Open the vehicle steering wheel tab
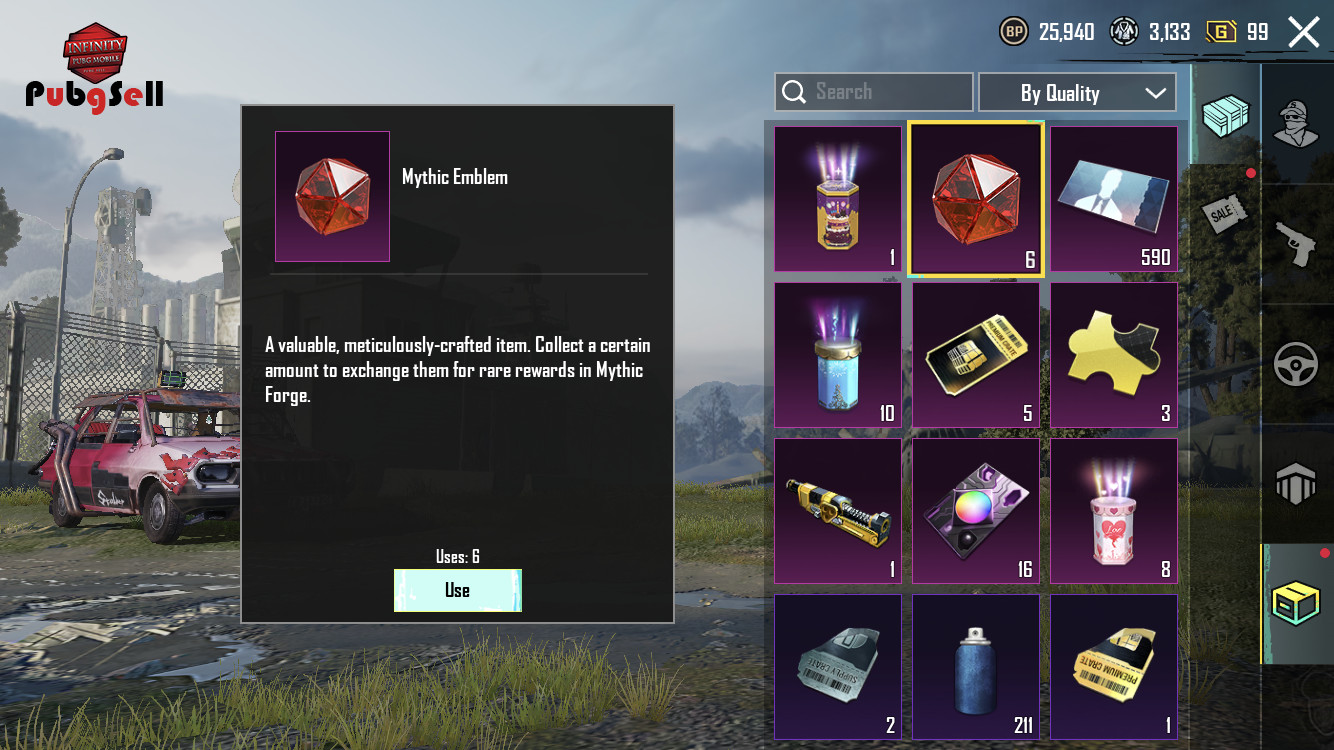Image resolution: width=1334 pixels, height=750 pixels. point(1297,364)
